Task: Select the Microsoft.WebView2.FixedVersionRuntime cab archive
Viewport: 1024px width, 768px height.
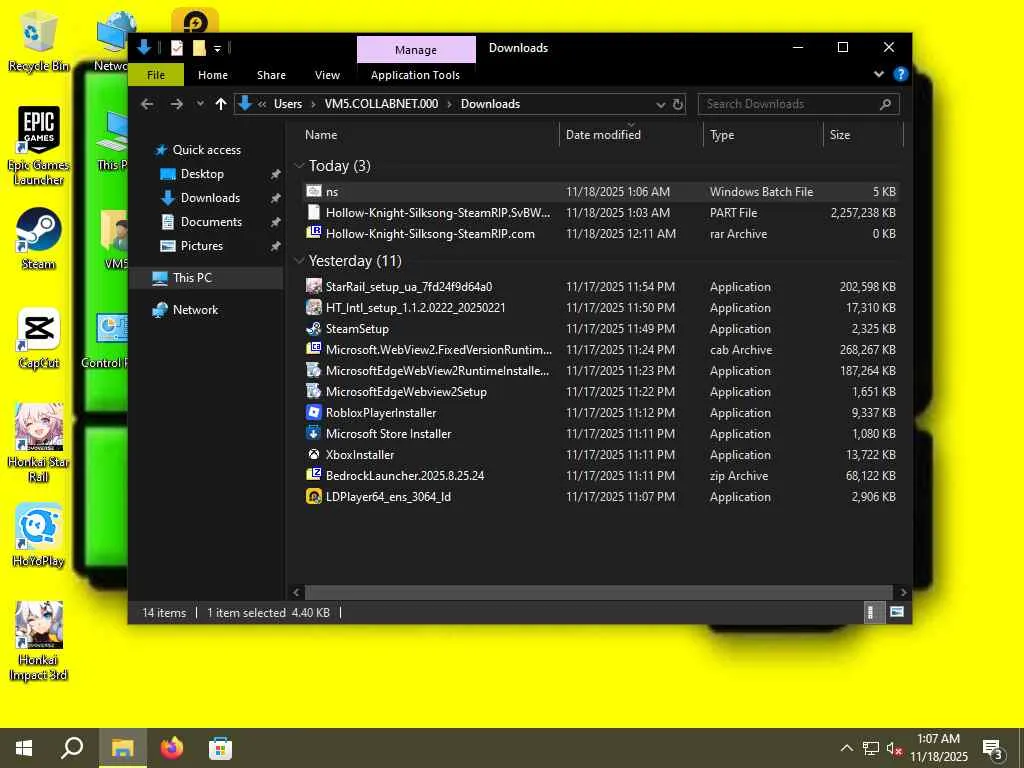Action: (x=600, y=349)
